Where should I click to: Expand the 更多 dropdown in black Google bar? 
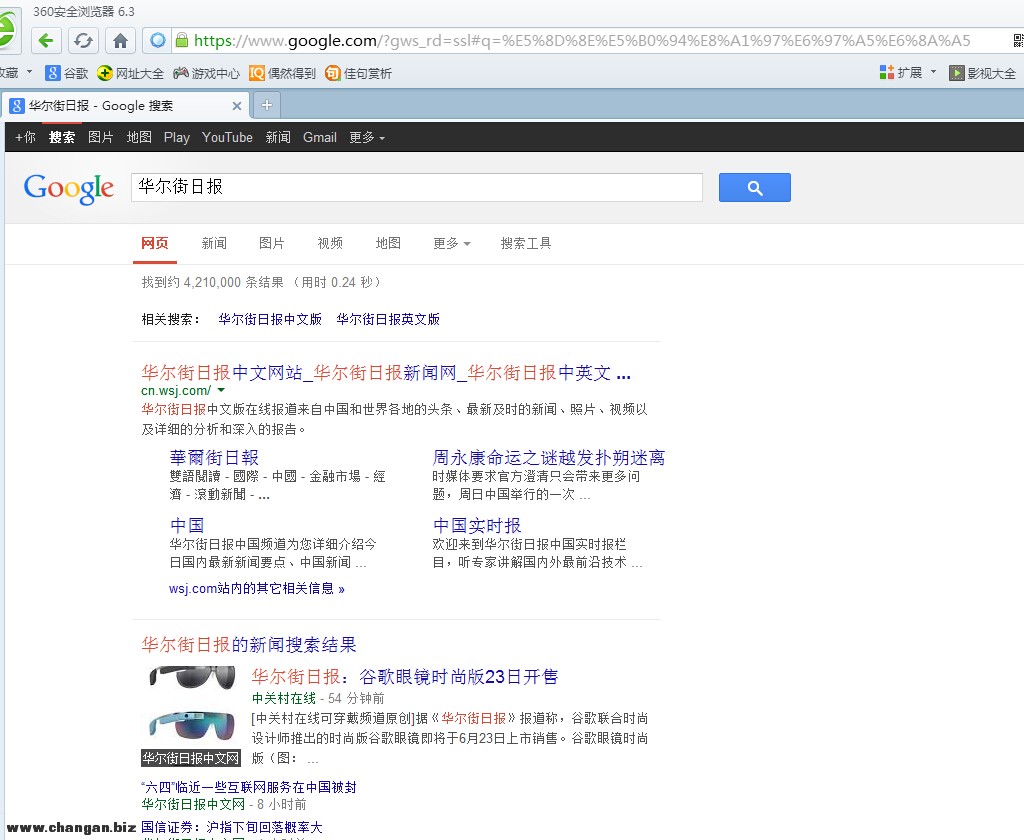pos(366,138)
